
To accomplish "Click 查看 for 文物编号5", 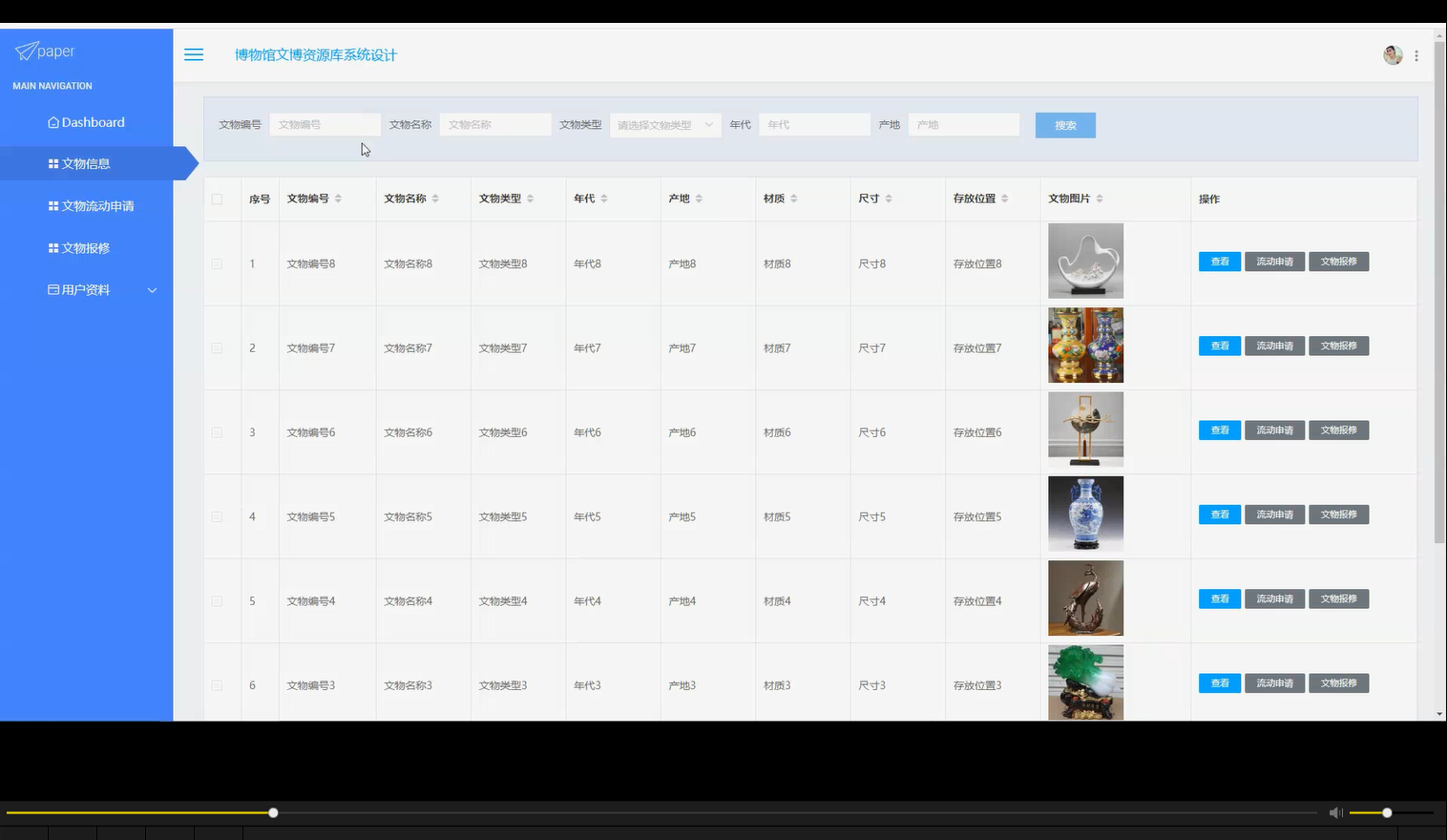I will click(1220, 514).
